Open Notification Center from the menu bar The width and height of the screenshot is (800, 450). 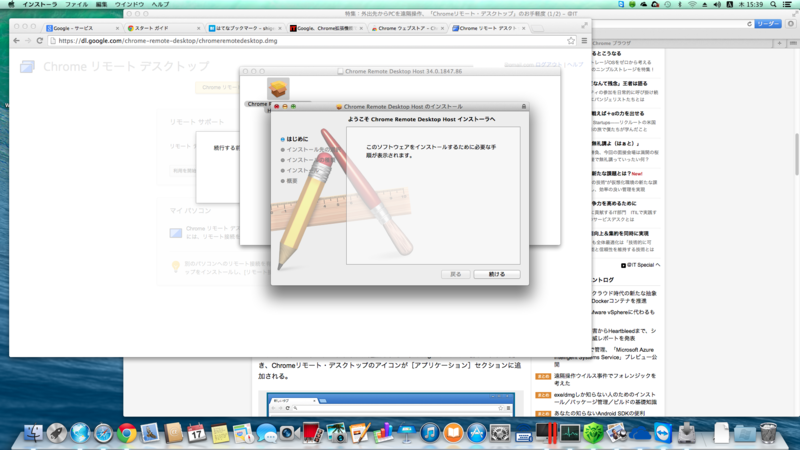click(787, 4)
